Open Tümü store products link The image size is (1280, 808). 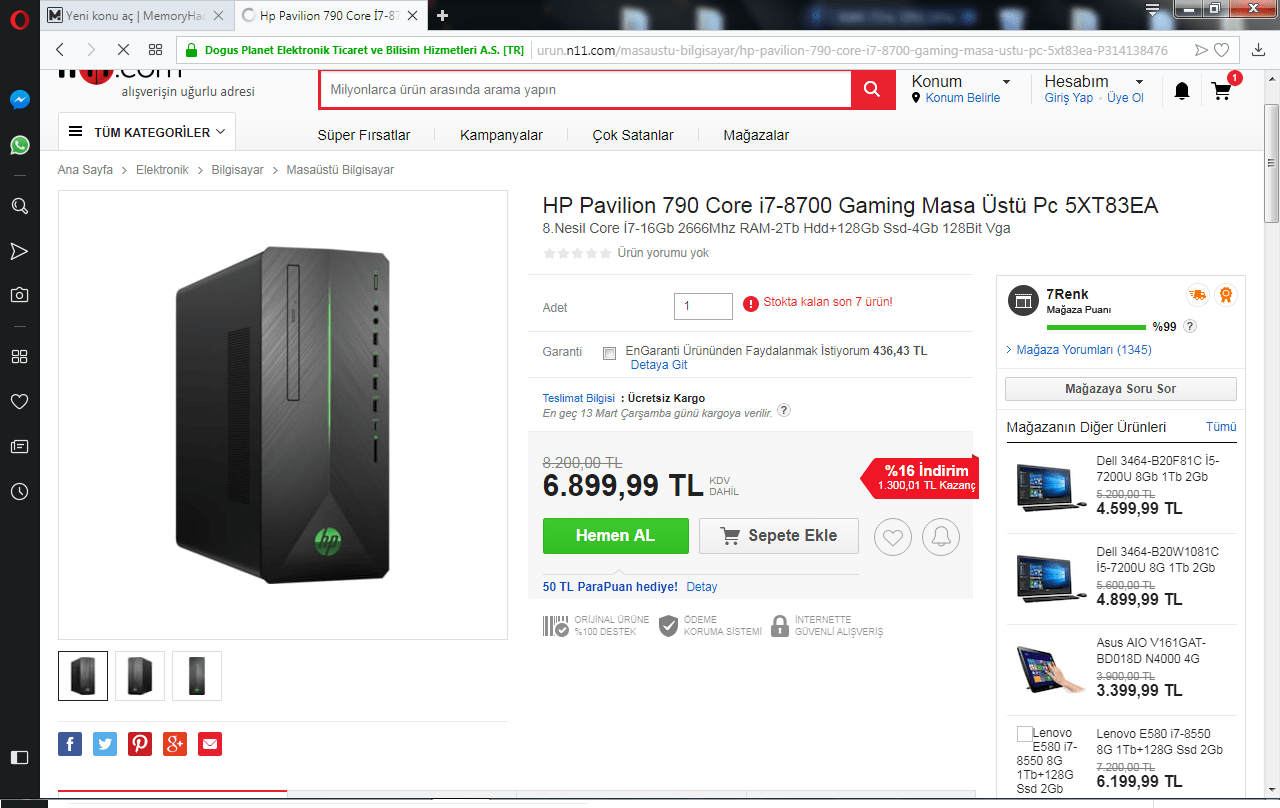[1221, 427]
